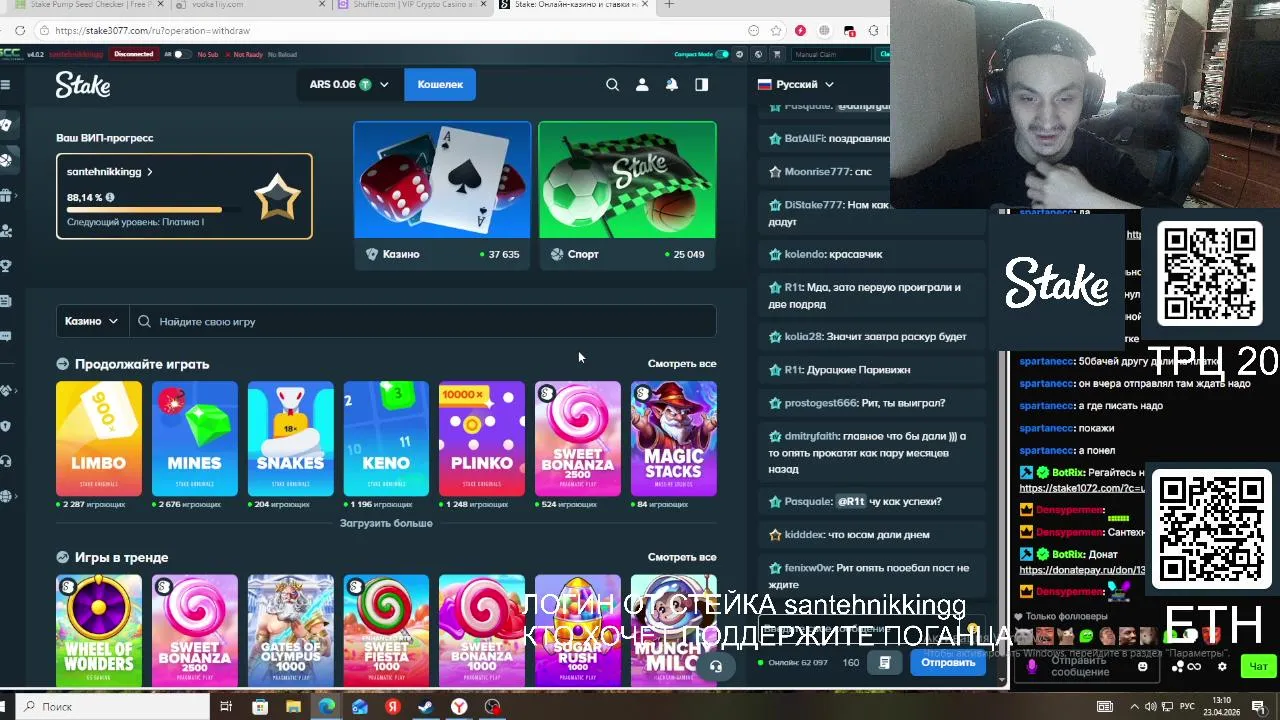The image size is (1280, 720).
Task: Click Смотреть все for Продолжайте играть
Action: (x=682, y=364)
